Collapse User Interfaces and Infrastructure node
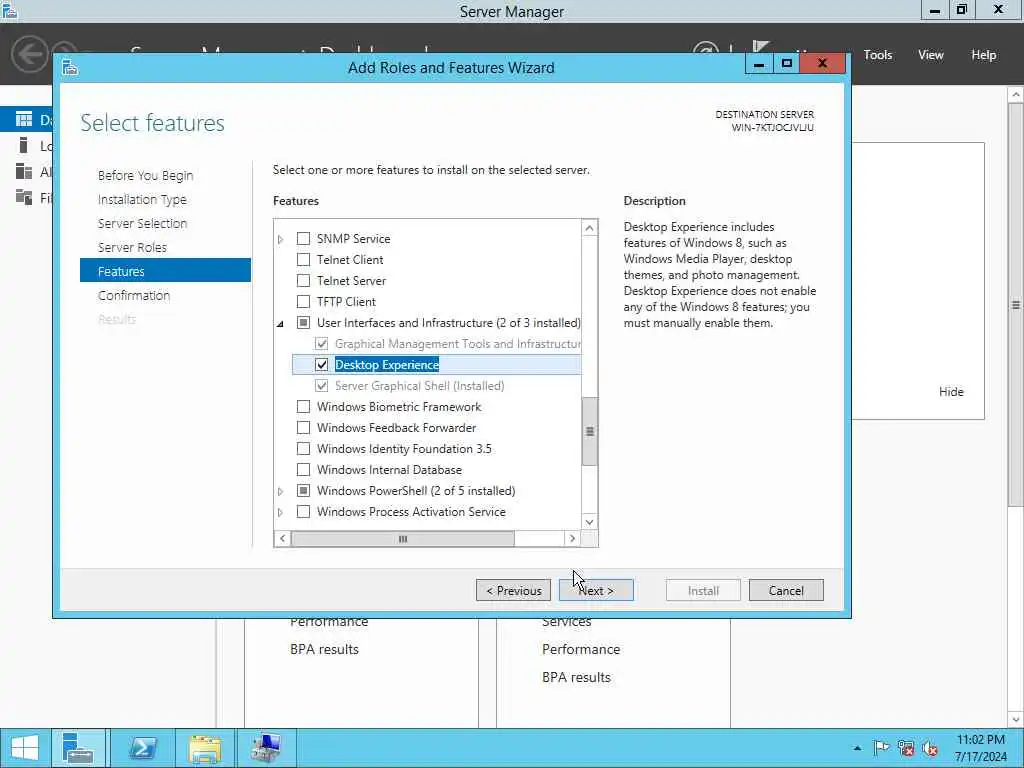This screenshot has height=768, width=1024. pos(281,323)
